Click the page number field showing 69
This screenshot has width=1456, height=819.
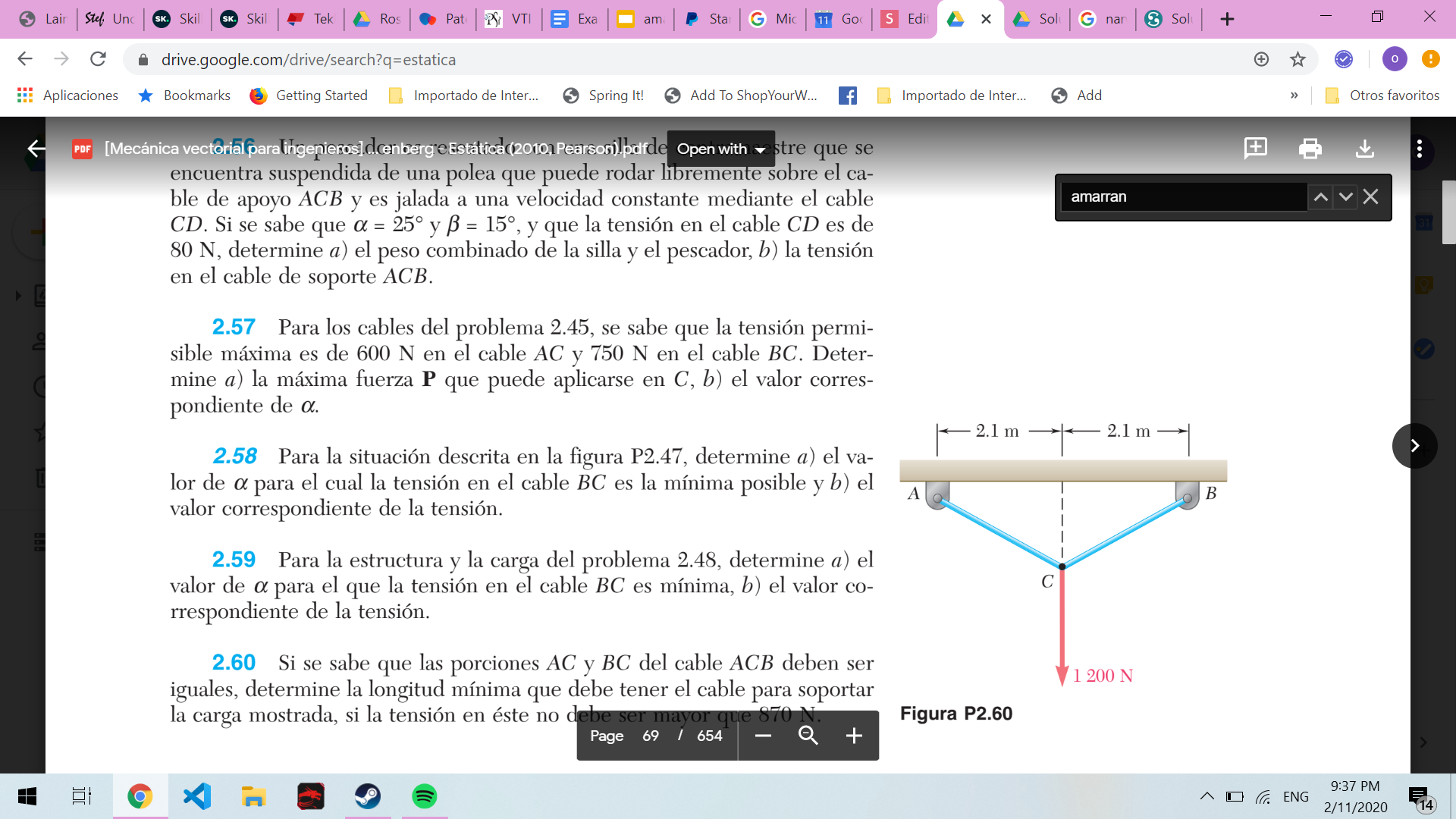pos(651,736)
